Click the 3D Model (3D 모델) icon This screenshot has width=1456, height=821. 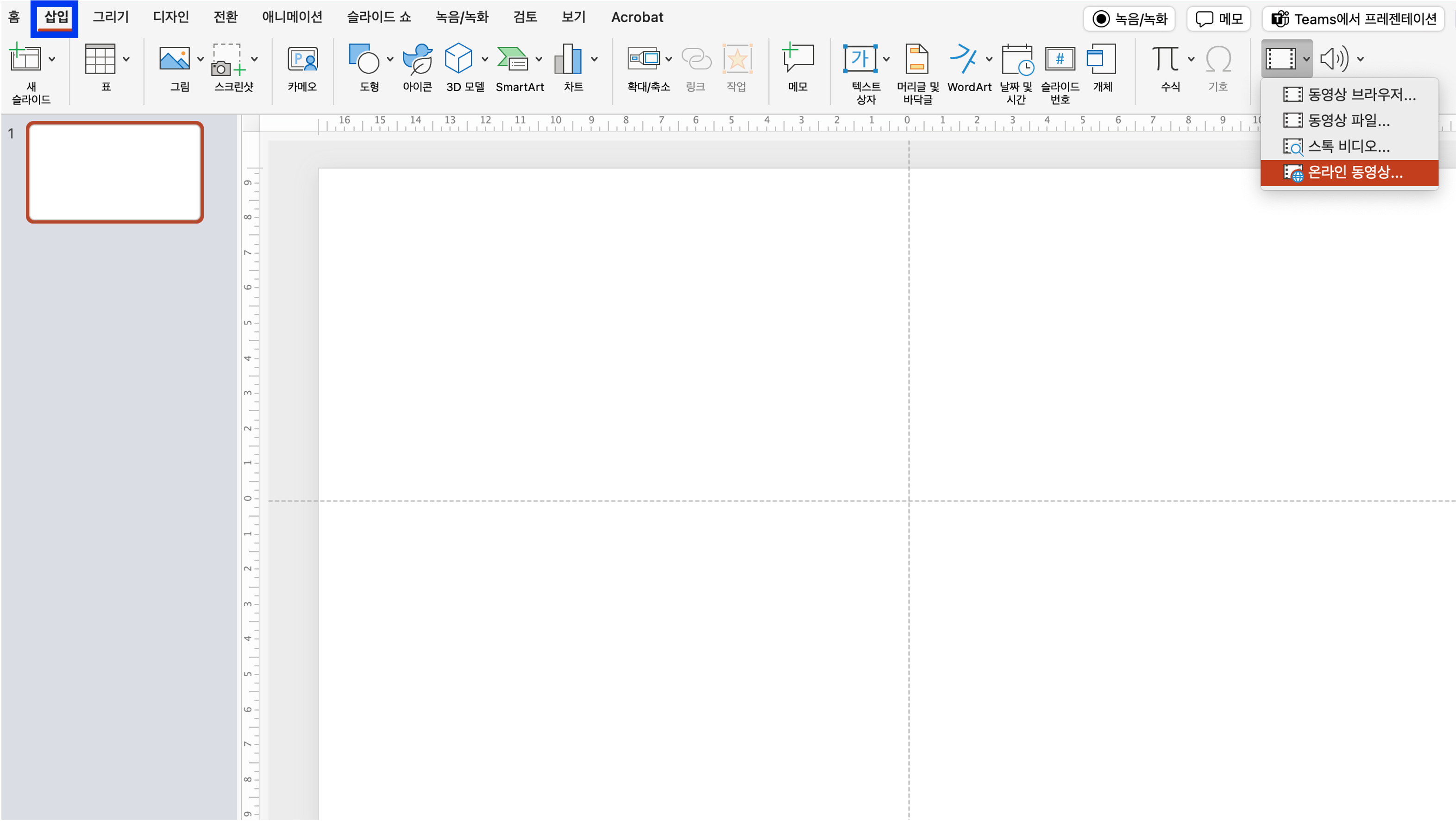pyautogui.click(x=458, y=57)
